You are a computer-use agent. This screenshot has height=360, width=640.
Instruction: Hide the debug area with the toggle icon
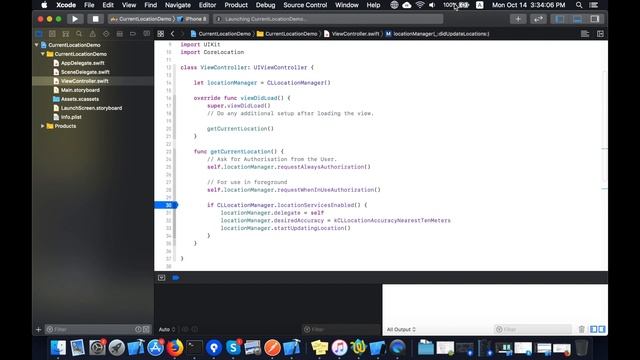(162, 278)
